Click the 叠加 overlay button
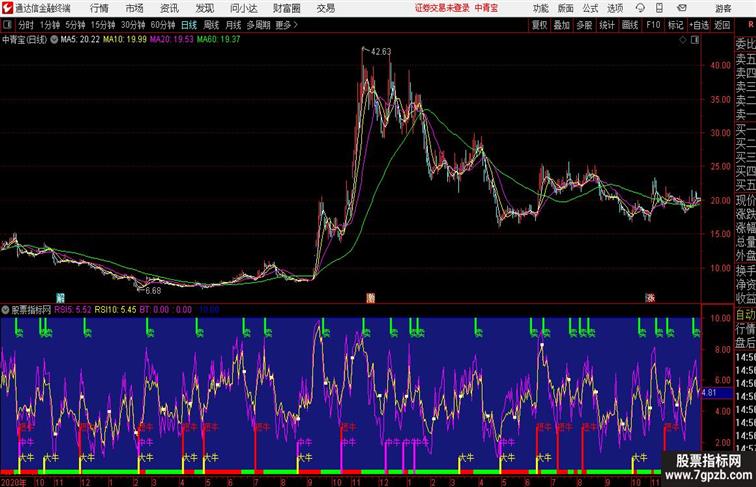Viewport: 756px width, 487px height. pyautogui.click(x=562, y=25)
